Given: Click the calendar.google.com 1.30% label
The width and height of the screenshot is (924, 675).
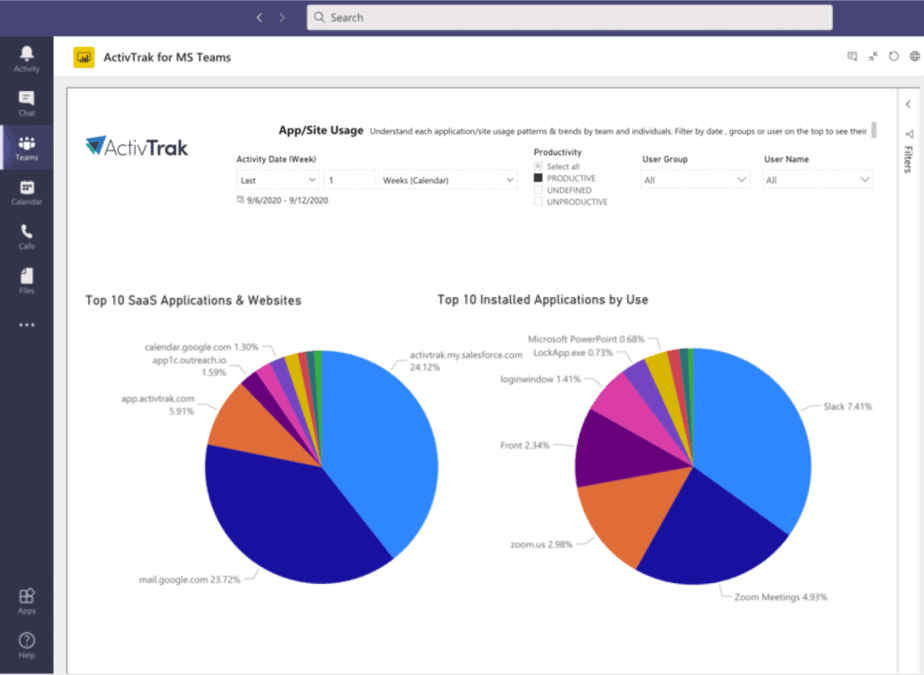Looking at the screenshot, I should (x=202, y=347).
